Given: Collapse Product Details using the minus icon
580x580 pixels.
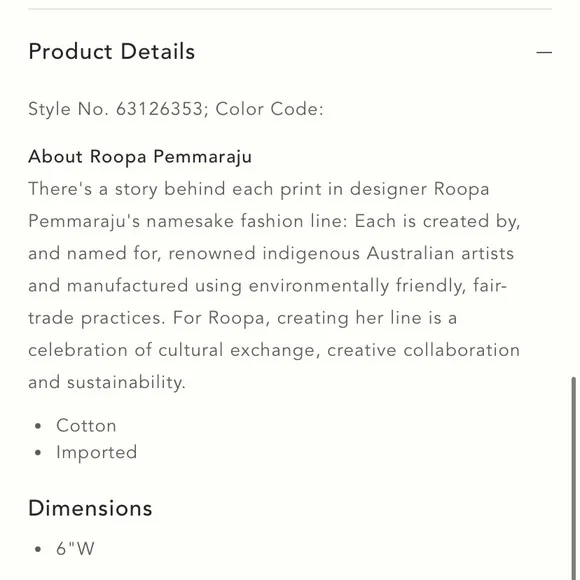Looking at the screenshot, I should pos(544,53).
